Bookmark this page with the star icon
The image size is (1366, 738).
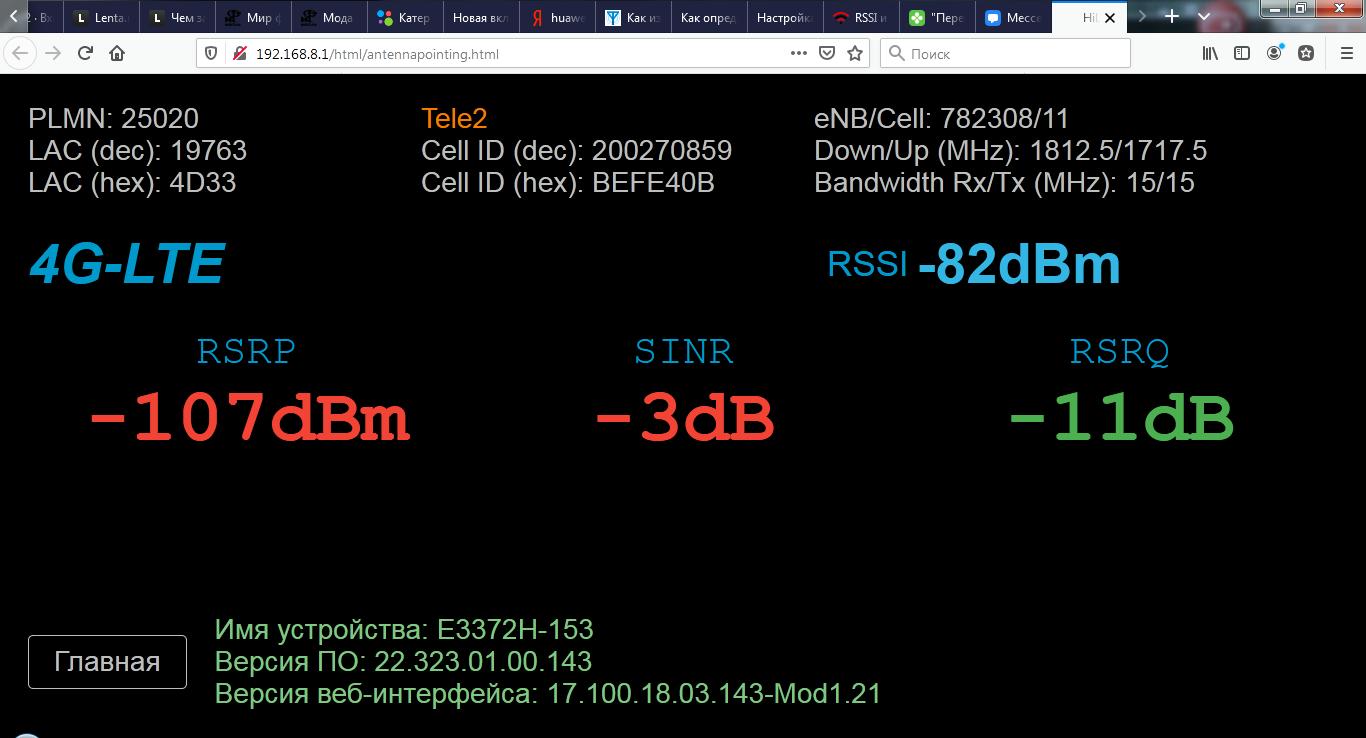pyautogui.click(x=854, y=54)
